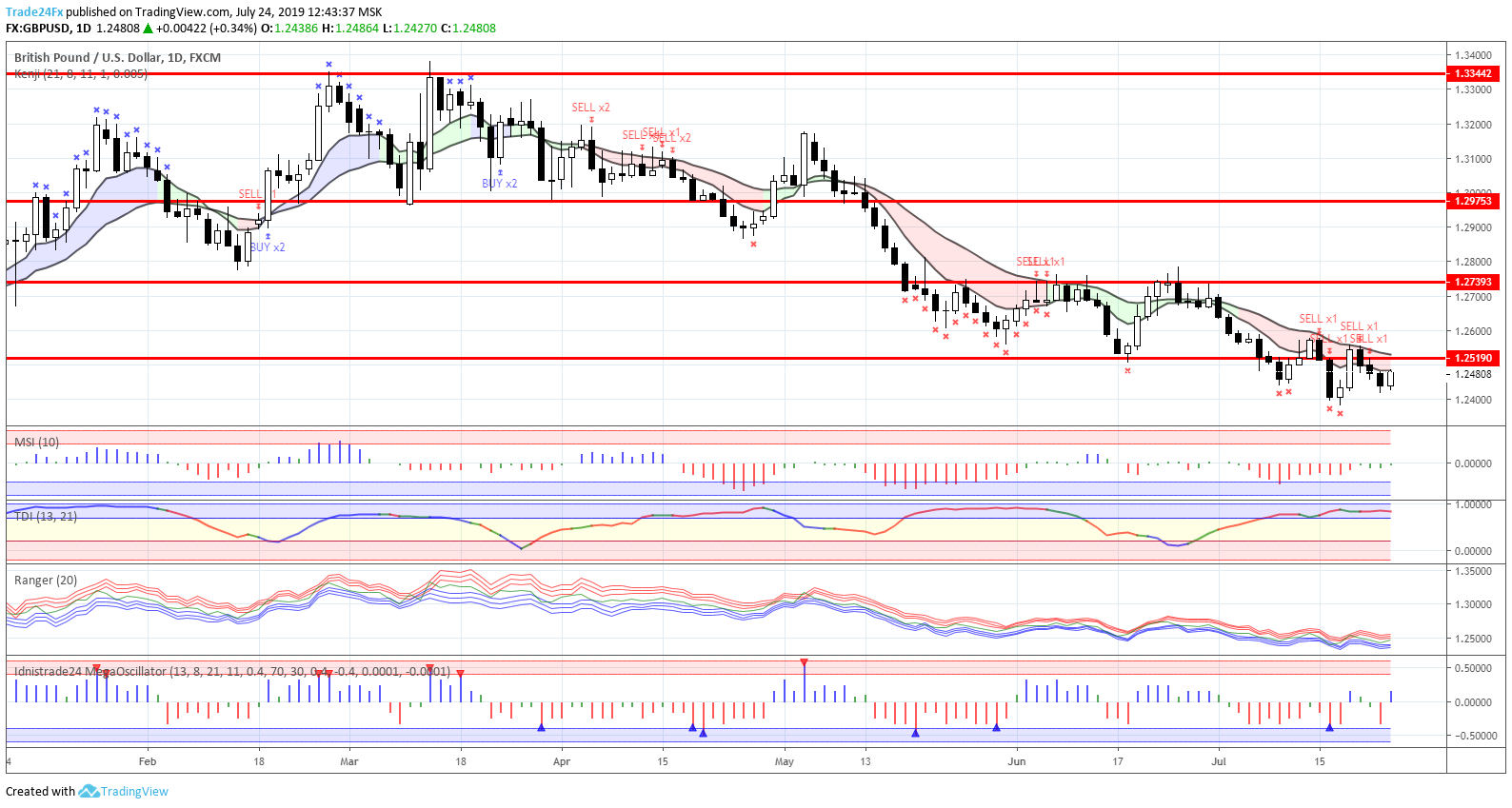Image resolution: width=1512 pixels, height=808 pixels.
Task: Click the current price 1.24808 axis label
Action: [1473, 374]
